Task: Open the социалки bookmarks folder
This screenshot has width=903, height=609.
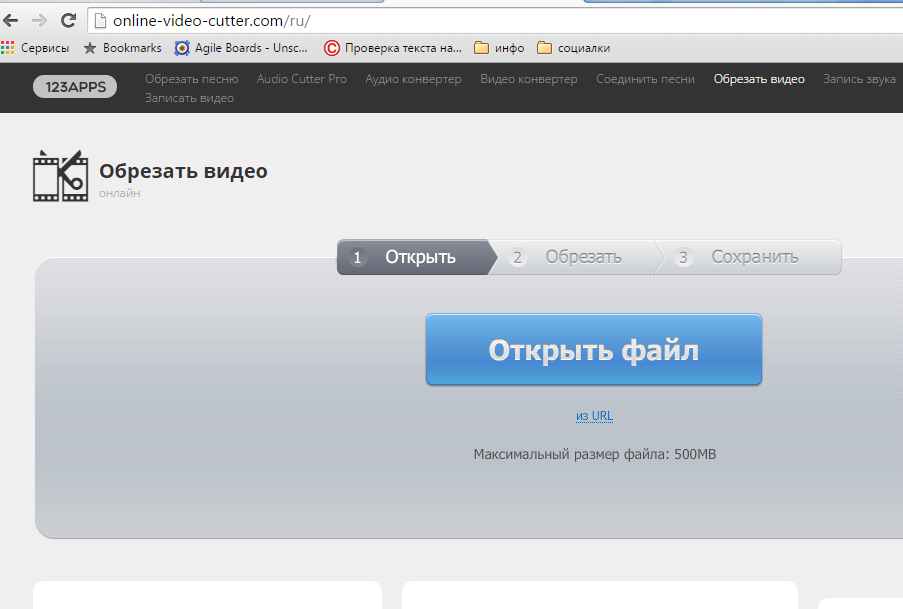Action: (x=573, y=48)
